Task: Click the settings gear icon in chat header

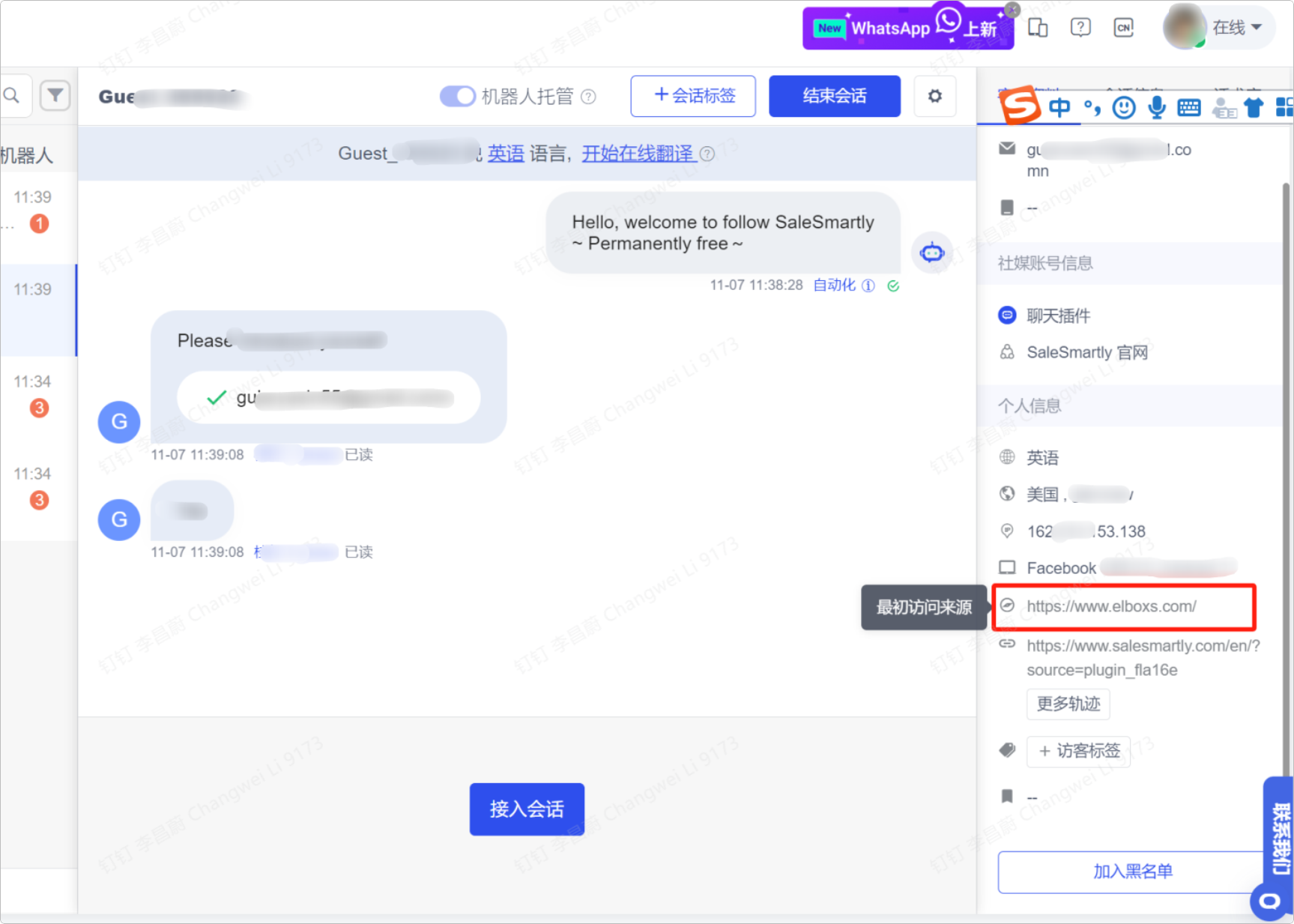Action: pos(934,96)
